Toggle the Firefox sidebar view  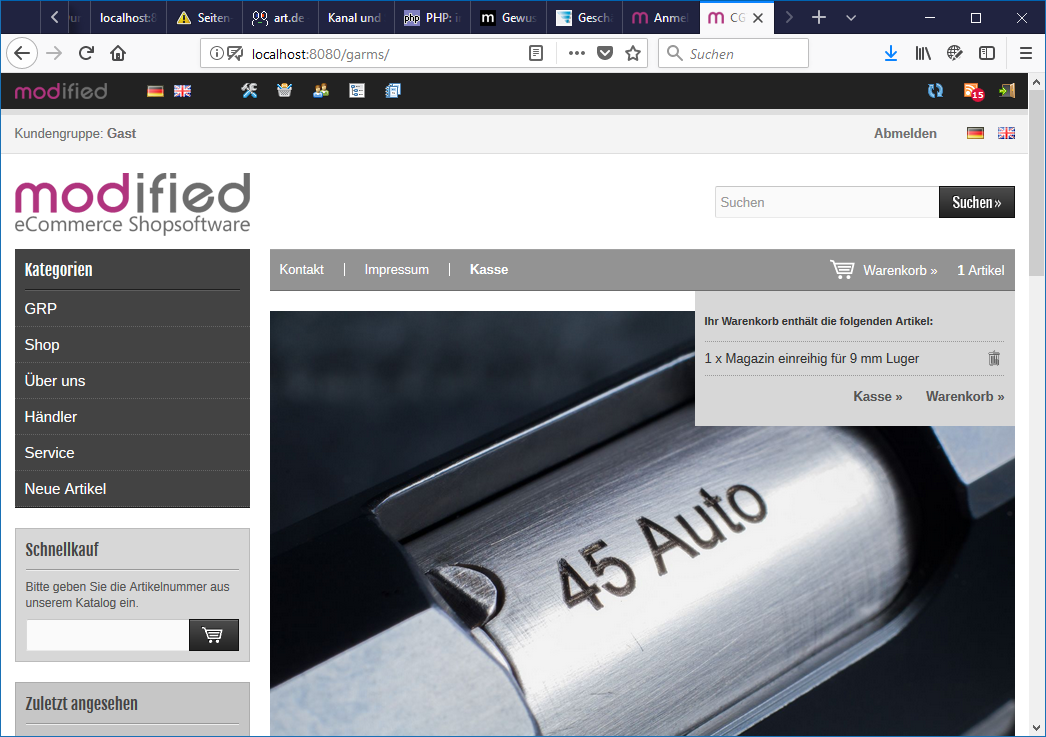tap(987, 53)
